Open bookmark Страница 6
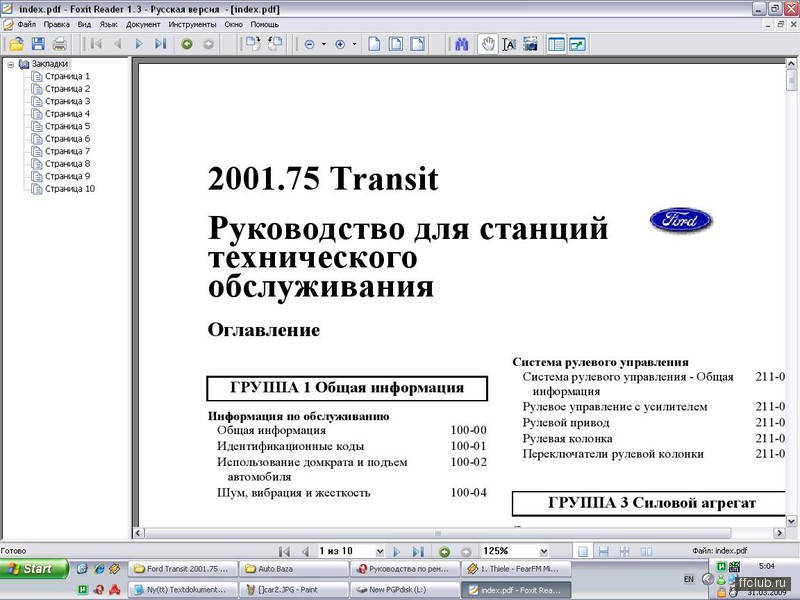The width and height of the screenshot is (800, 600). tap(67, 139)
